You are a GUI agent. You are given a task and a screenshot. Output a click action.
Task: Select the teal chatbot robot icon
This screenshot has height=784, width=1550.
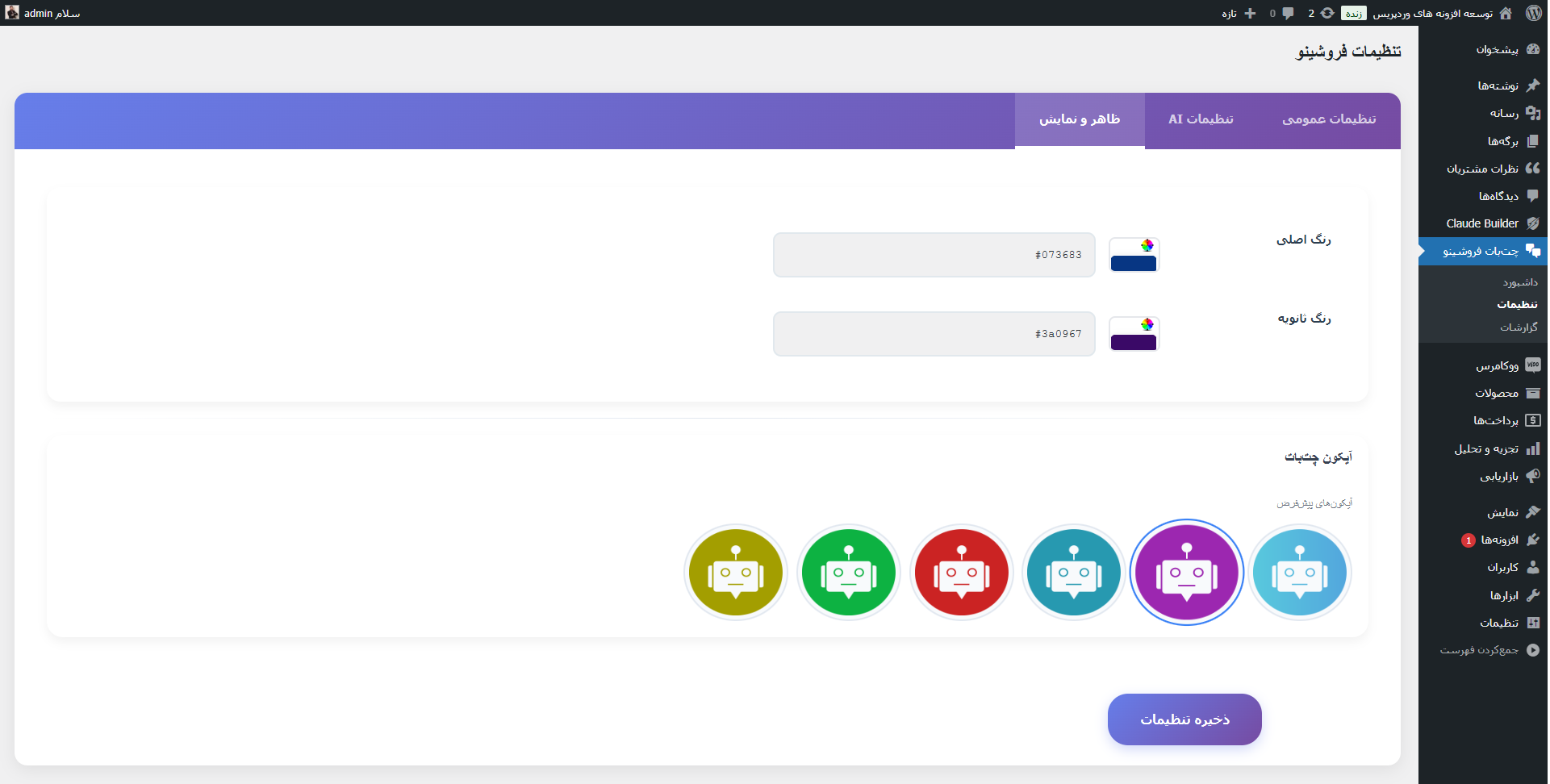(x=1073, y=573)
